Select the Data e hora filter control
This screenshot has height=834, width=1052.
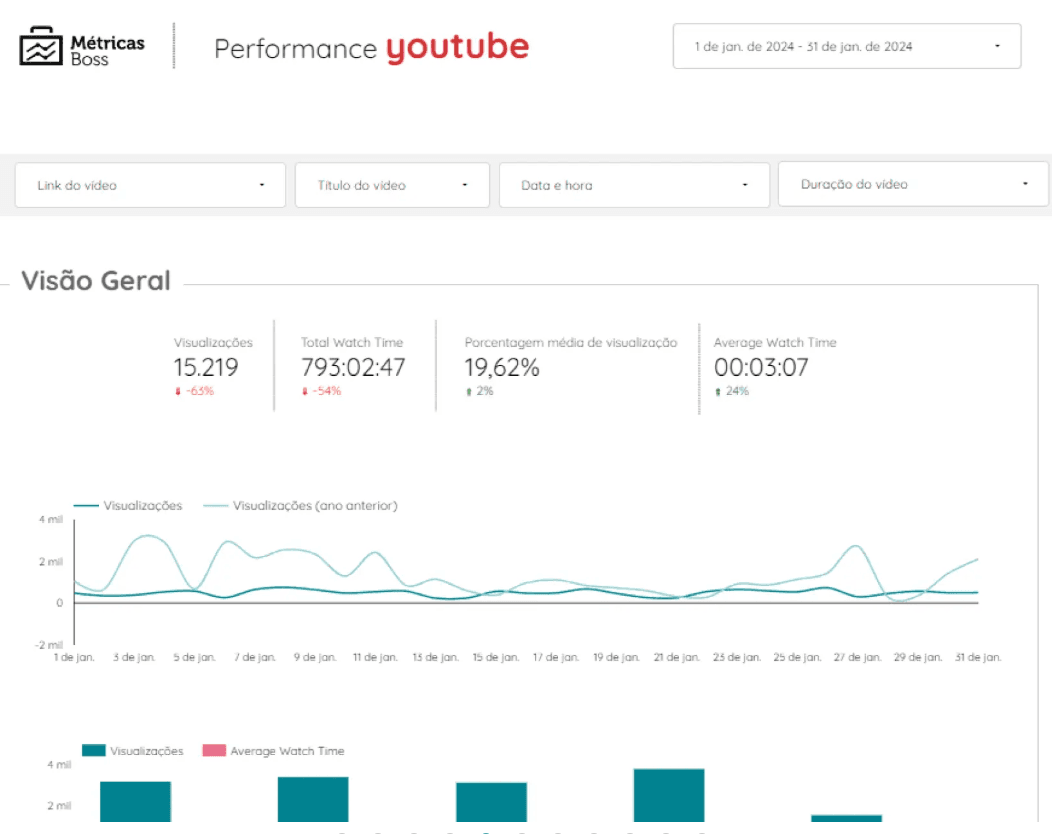(634, 184)
